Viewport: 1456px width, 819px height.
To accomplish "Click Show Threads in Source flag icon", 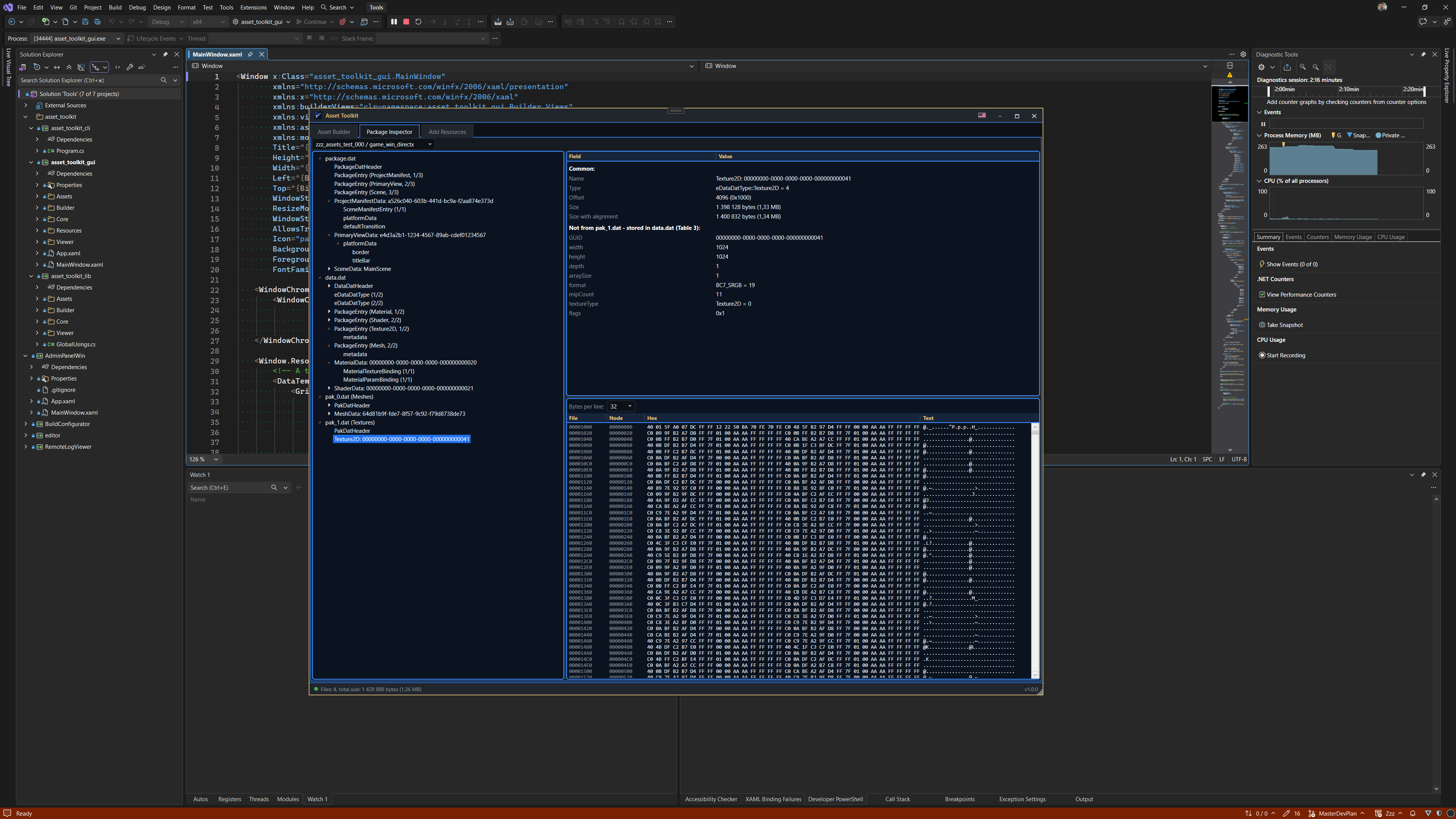I will tap(309, 38).
